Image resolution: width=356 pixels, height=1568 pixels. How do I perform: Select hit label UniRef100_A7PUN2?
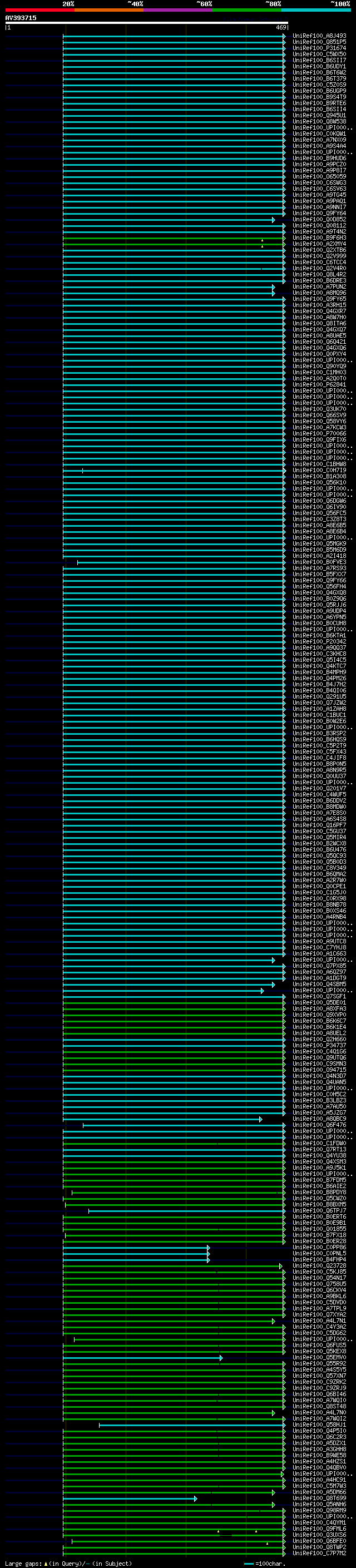[x=319, y=286]
